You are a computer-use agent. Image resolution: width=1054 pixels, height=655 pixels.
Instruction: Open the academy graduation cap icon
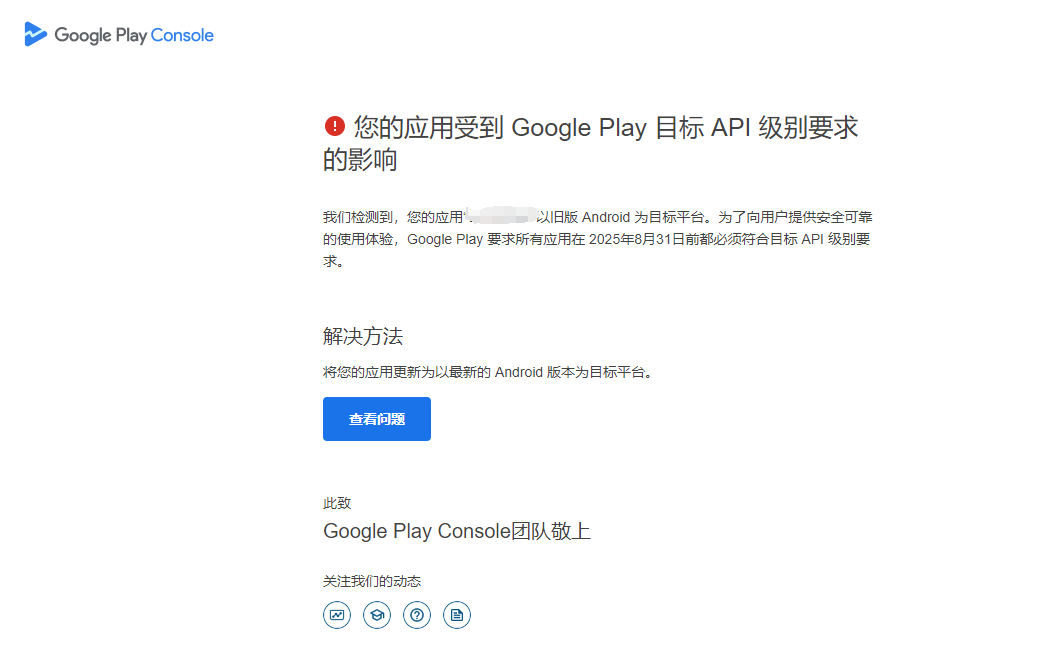pos(377,615)
